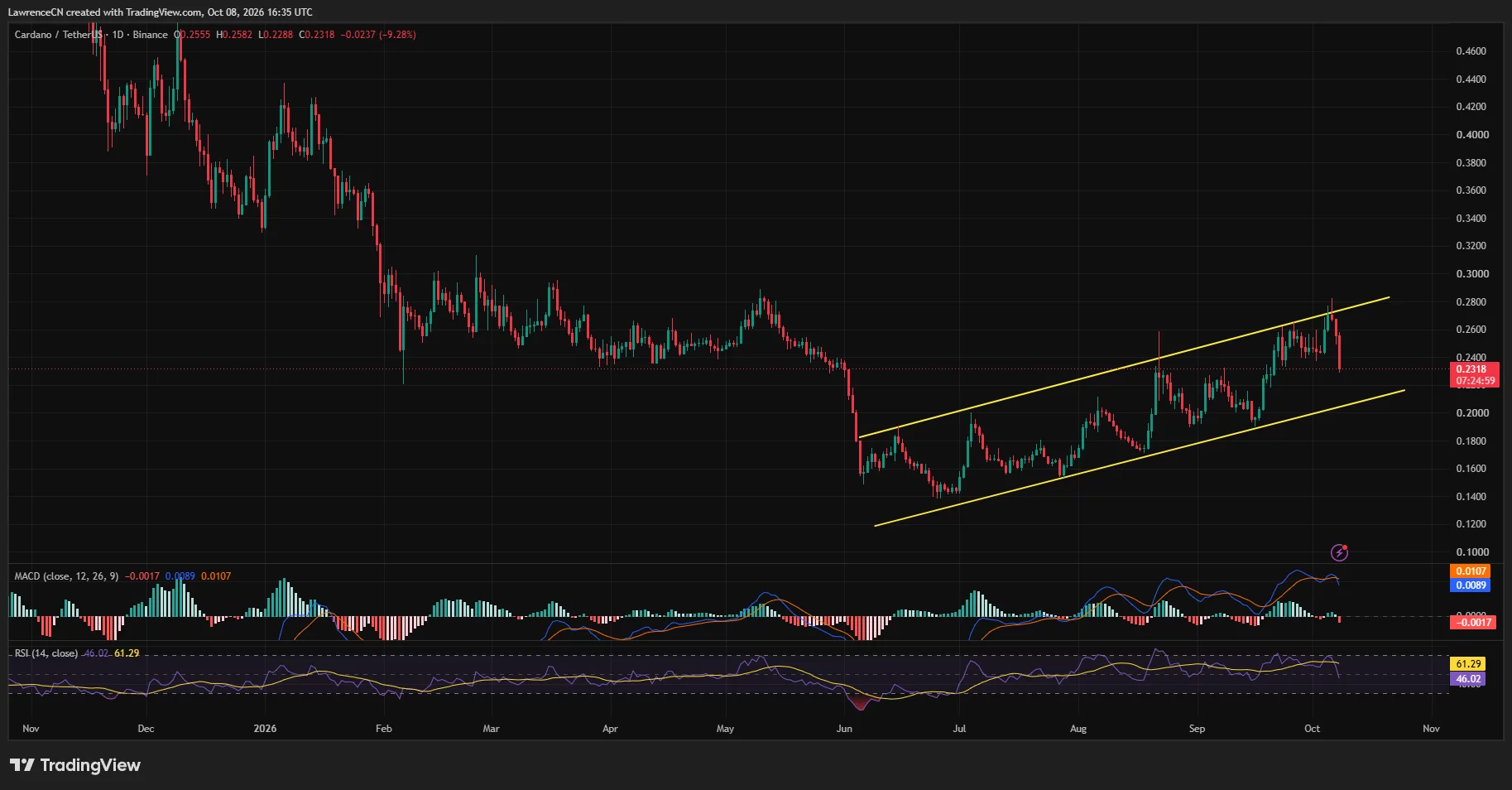Click the −0.0237 (−9.28%) change readout
This screenshot has width=1512, height=790.
click(x=378, y=35)
